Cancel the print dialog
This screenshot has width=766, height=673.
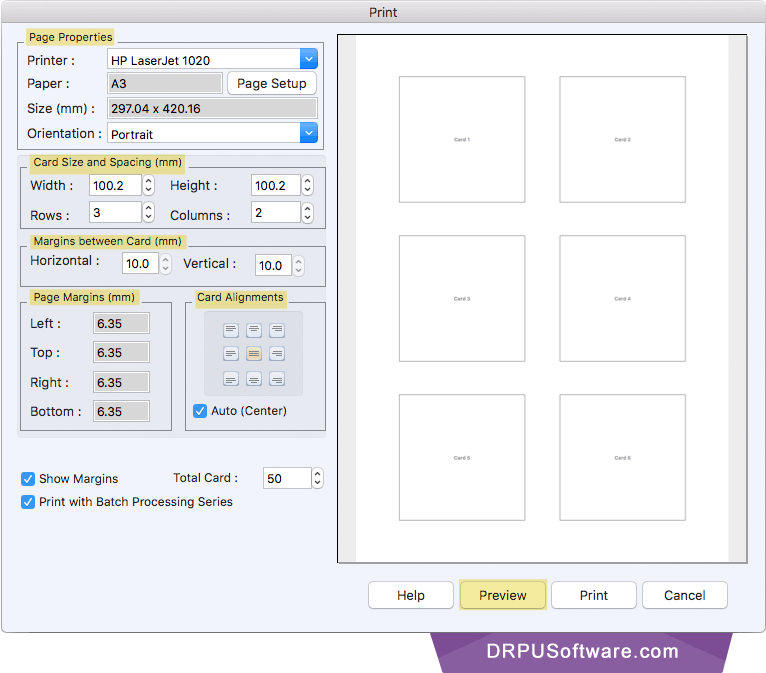pos(685,595)
